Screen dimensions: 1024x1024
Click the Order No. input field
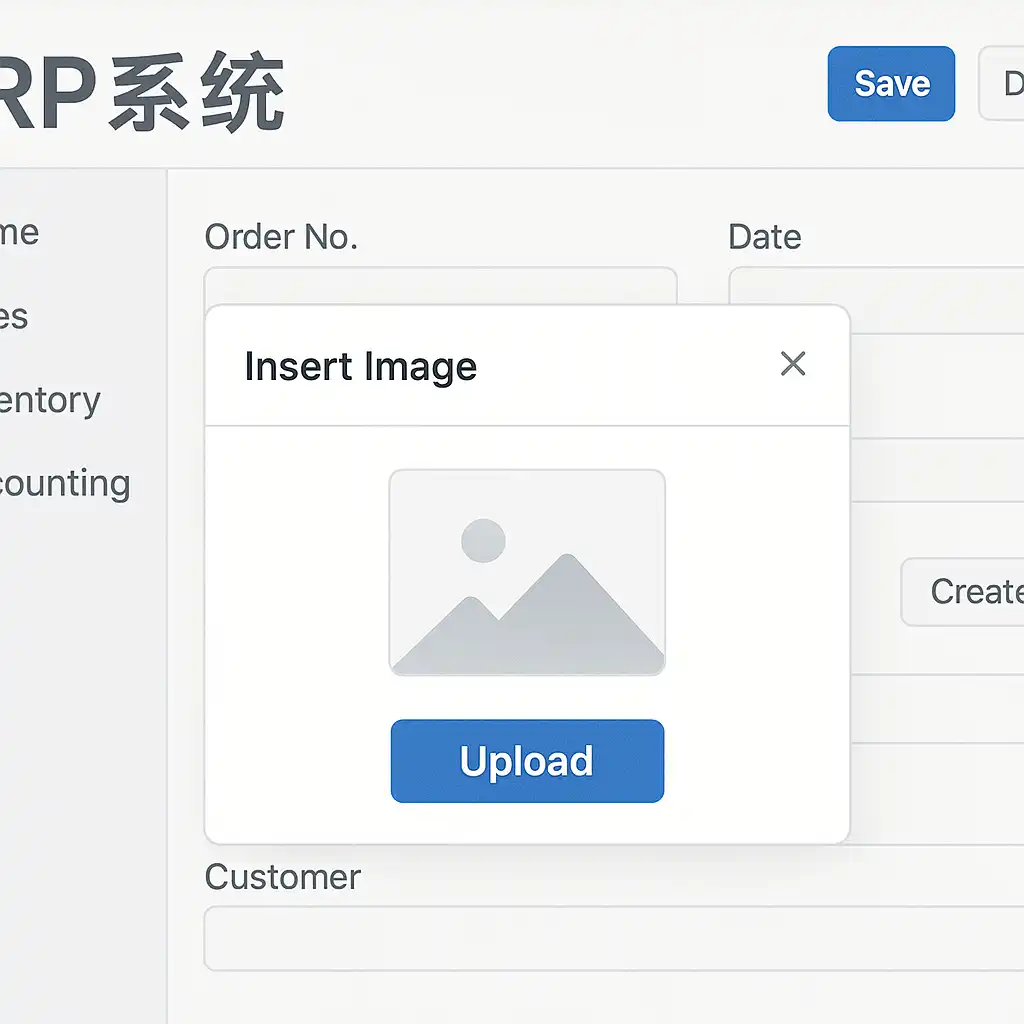pos(440,286)
